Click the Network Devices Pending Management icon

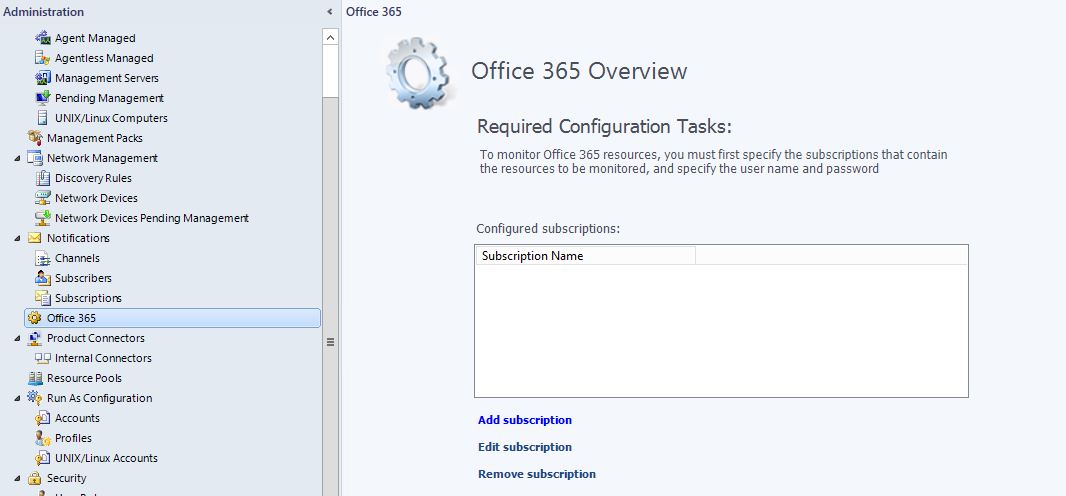click(43, 218)
